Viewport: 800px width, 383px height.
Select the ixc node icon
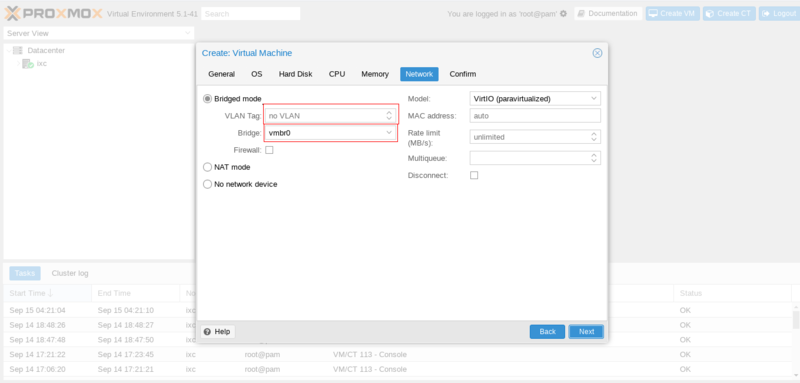tap(28, 64)
